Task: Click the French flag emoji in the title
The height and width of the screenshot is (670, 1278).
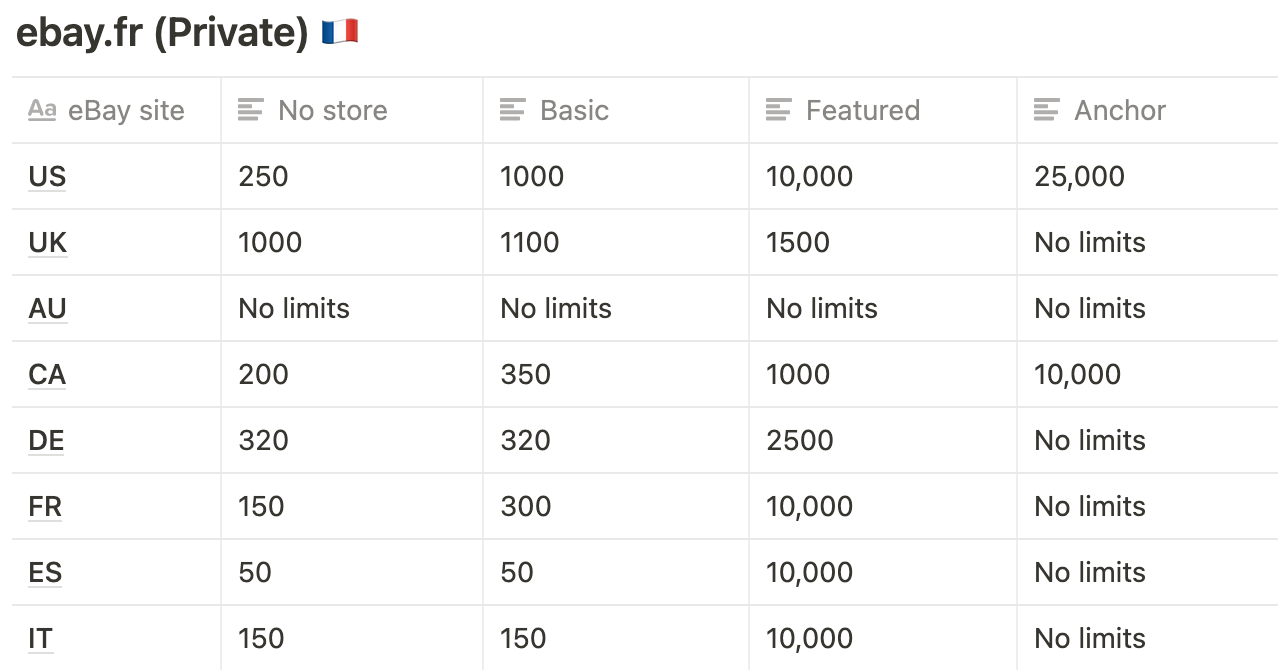Action: pyautogui.click(x=340, y=33)
